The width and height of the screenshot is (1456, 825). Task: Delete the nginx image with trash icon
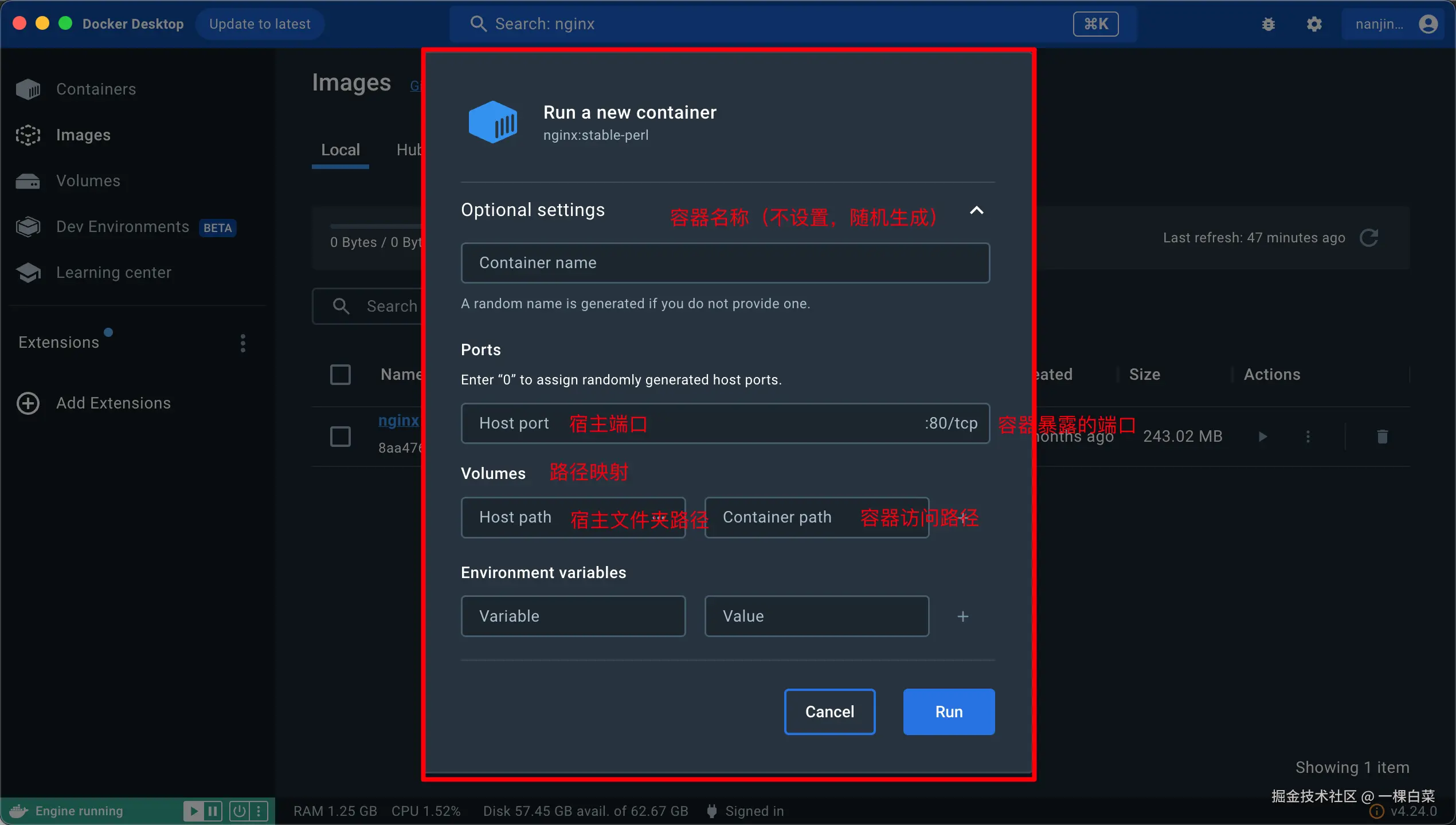1382,437
